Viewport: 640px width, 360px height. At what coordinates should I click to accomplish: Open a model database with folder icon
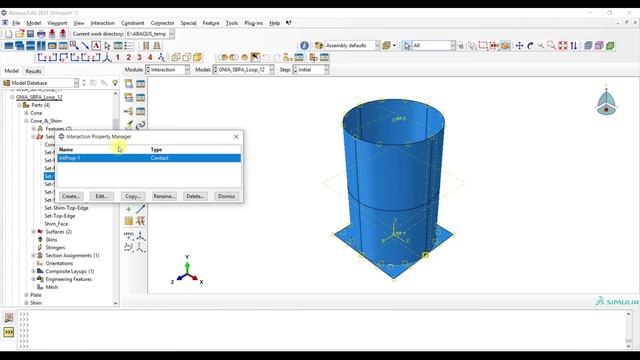pyautogui.click(x=19, y=34)
